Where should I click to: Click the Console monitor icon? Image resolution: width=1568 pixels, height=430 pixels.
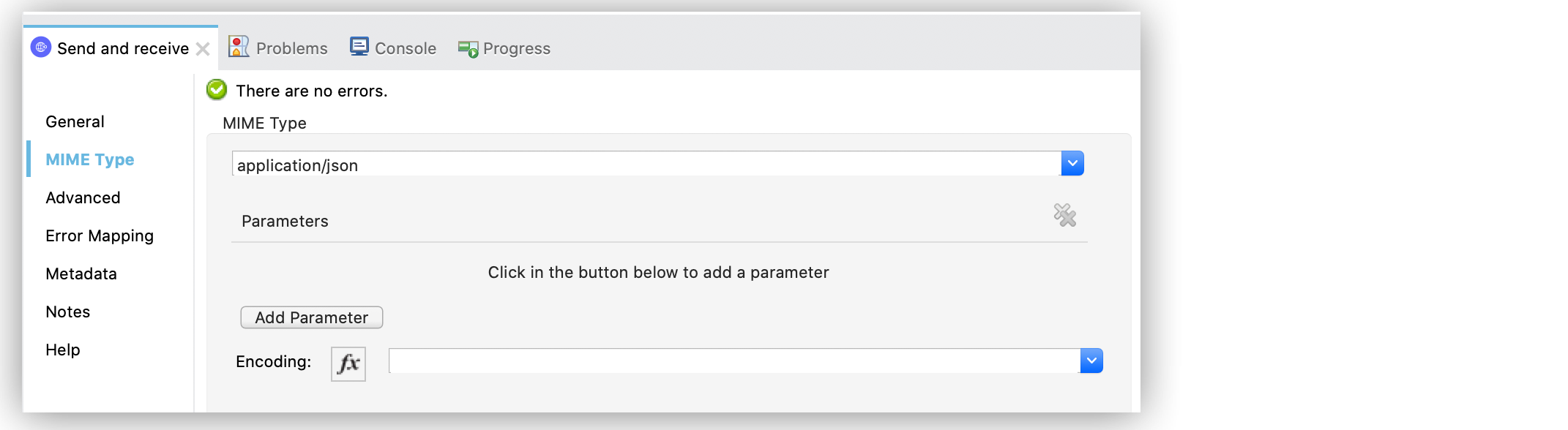pos(359,46)
